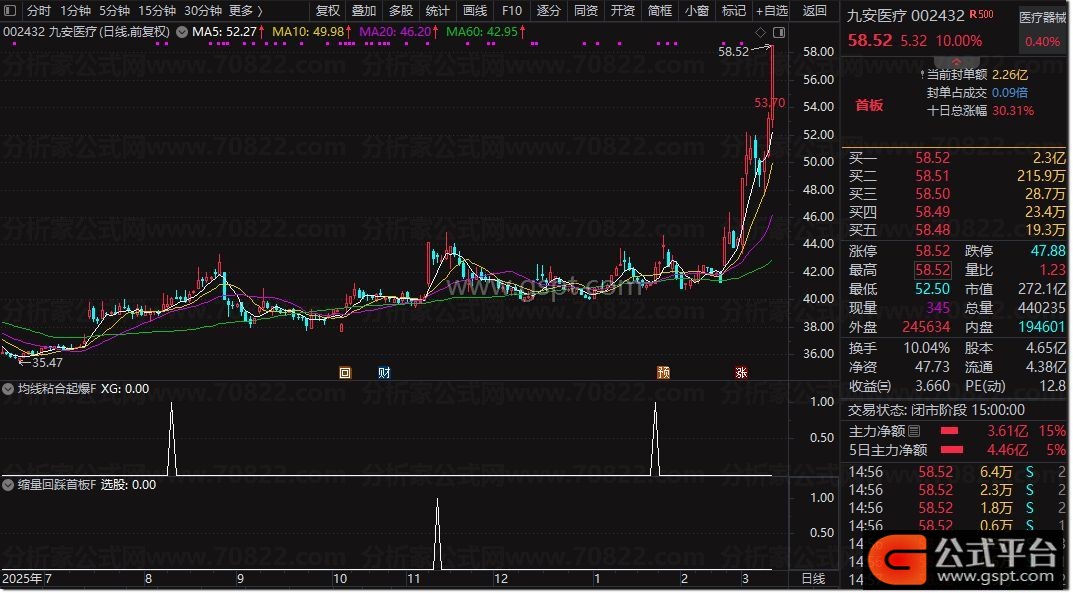Click the 财 financial report marker on chart
Image resolution: width=1073 pixels, height=593 pixels.
384,372
